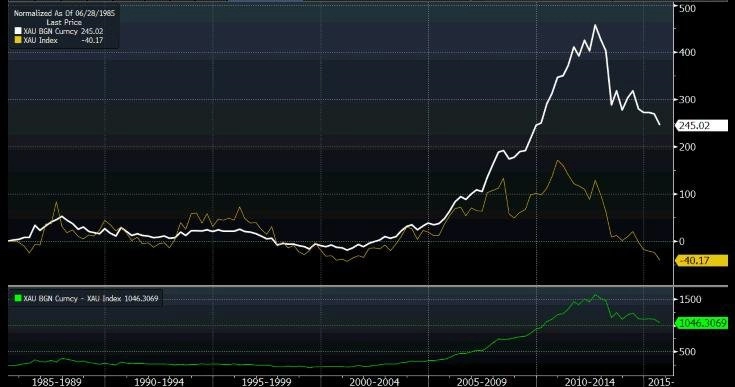Click the yellow XAU Index legend swatch
The width and height of the screenshot is (735, 387).
point(18,40)
